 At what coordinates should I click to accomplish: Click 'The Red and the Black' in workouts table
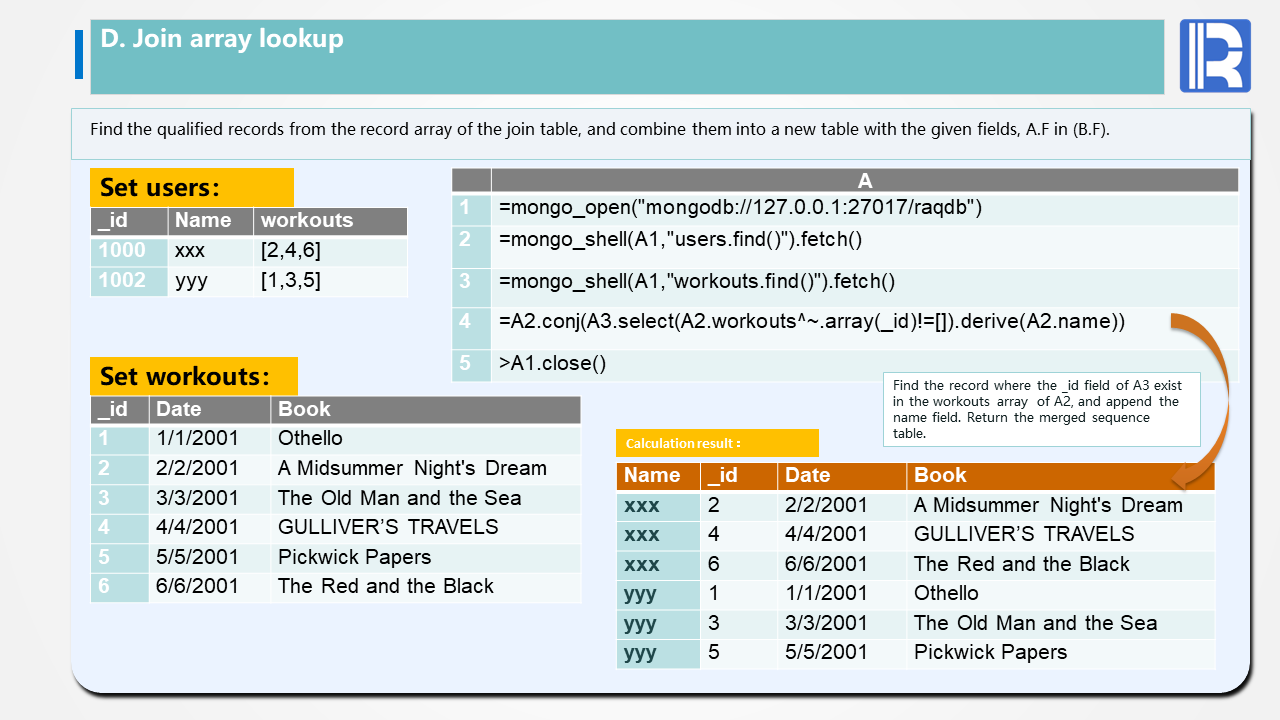[x=386, y=586]
